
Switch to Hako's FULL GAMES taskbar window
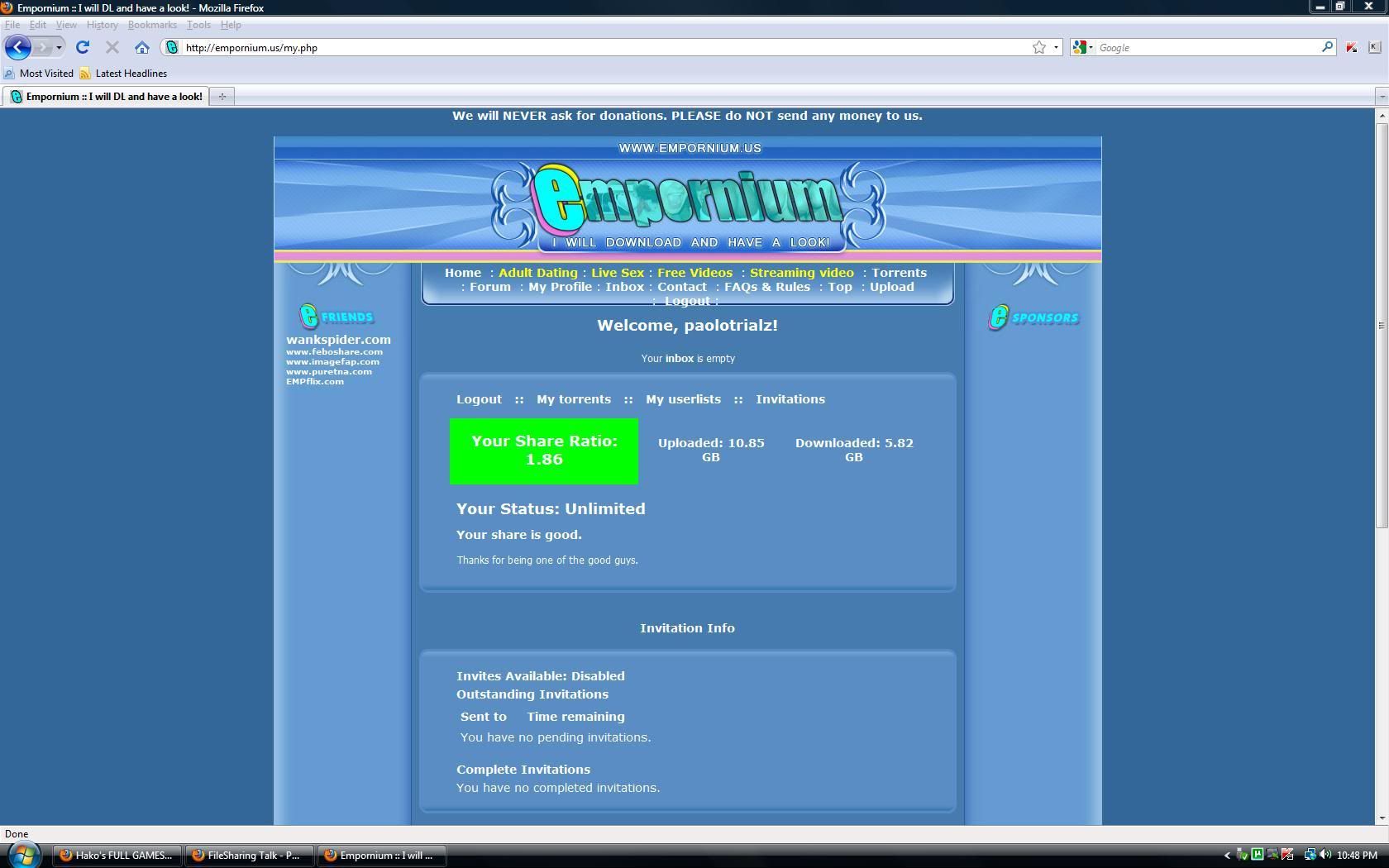(x=117, y=856)
